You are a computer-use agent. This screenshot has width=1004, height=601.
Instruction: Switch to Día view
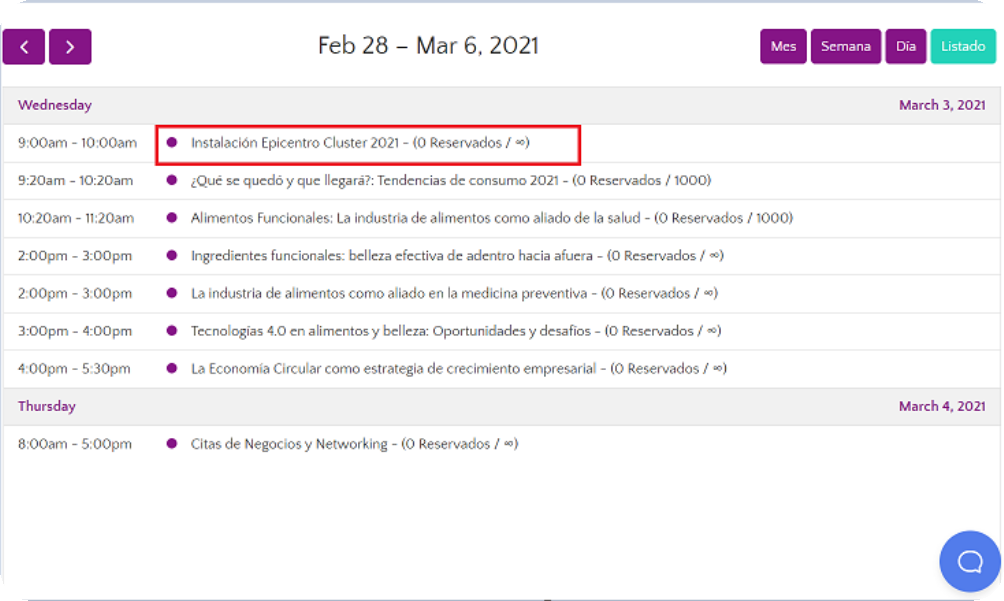tap(905, 47)
